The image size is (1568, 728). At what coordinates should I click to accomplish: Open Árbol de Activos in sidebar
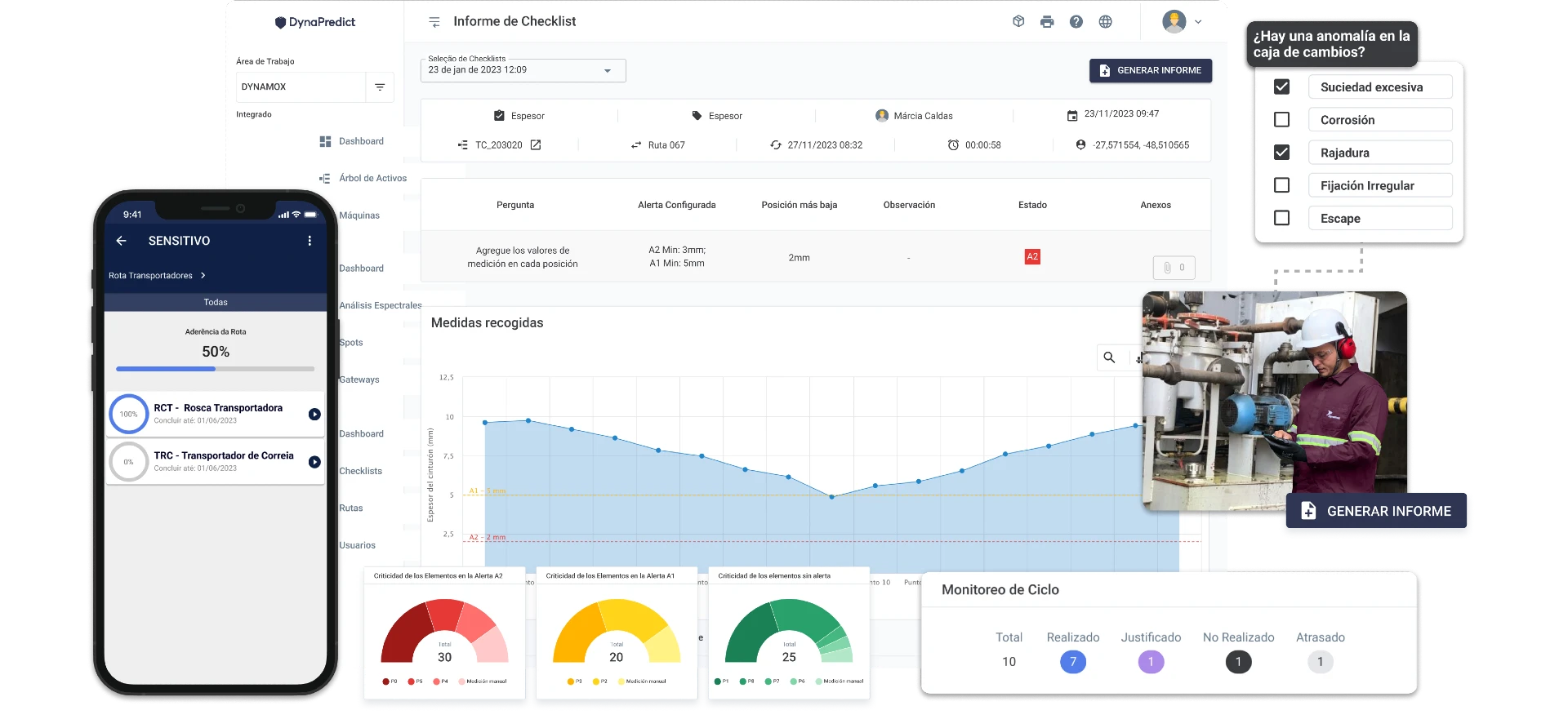click(372, 178)
